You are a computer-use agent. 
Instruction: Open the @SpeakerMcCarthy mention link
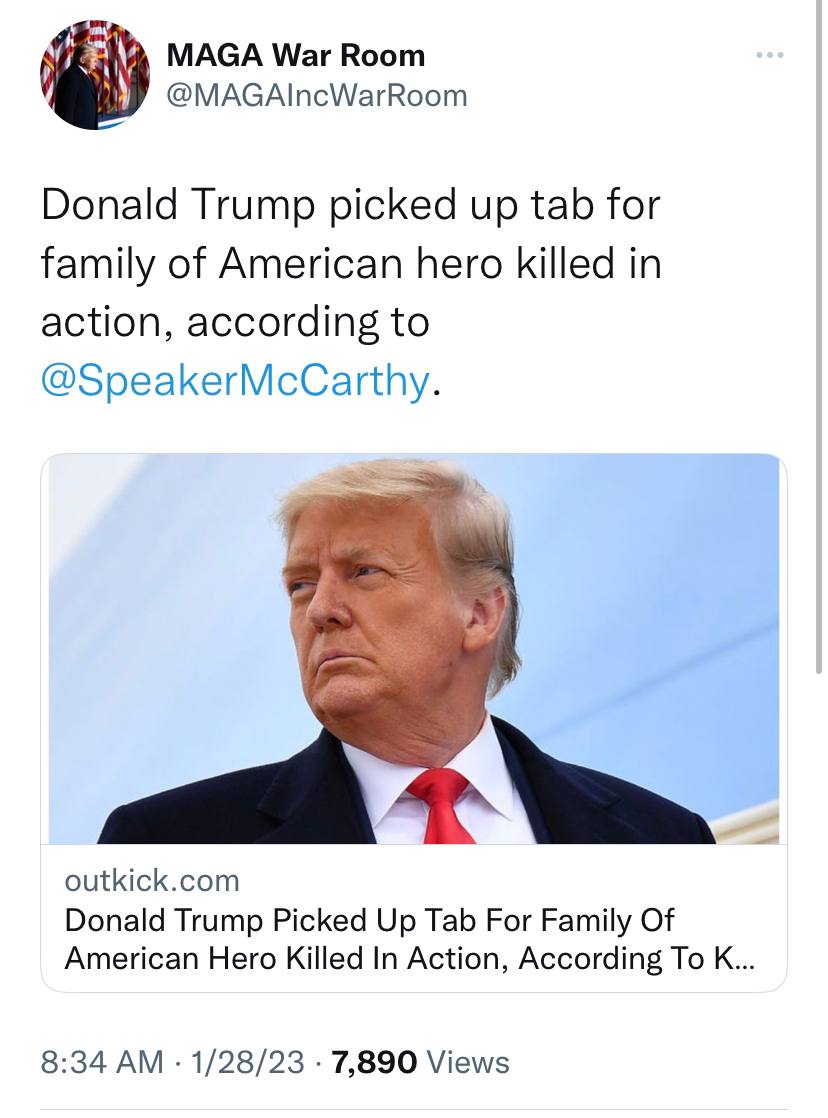[236, 380]
